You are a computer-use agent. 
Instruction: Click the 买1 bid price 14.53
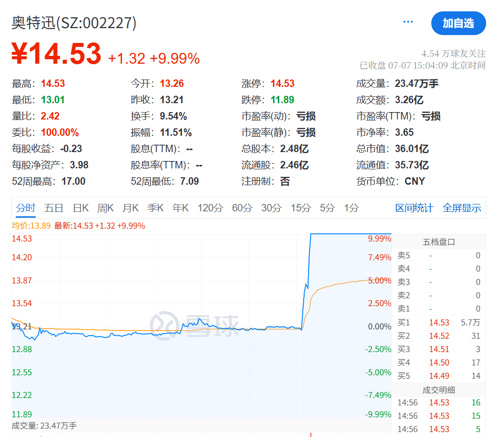pos(439,322)
